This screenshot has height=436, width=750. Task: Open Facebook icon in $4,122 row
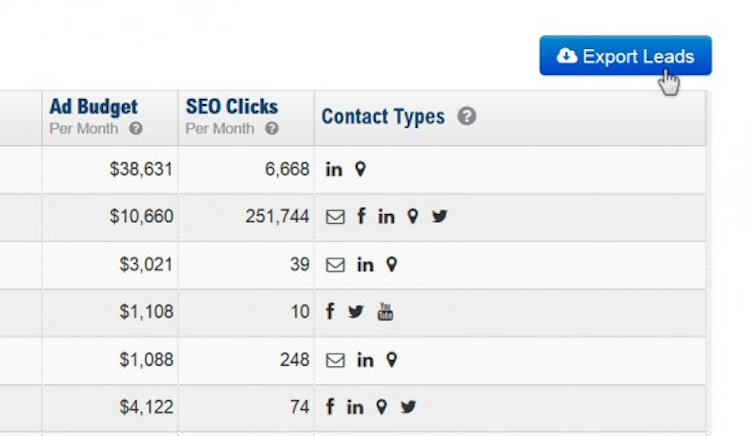(330, 407)
